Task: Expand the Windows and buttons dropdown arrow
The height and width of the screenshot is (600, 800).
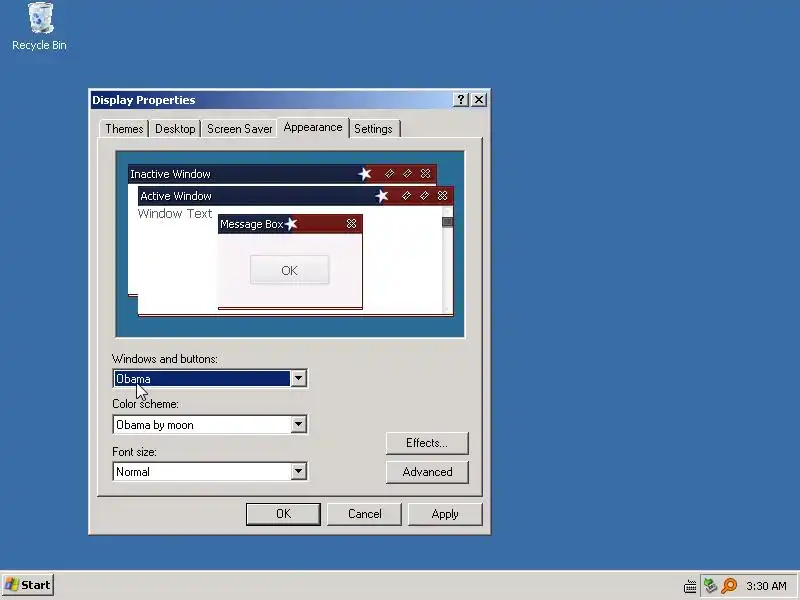Action: pyautogui.click(x=298, y=379)
